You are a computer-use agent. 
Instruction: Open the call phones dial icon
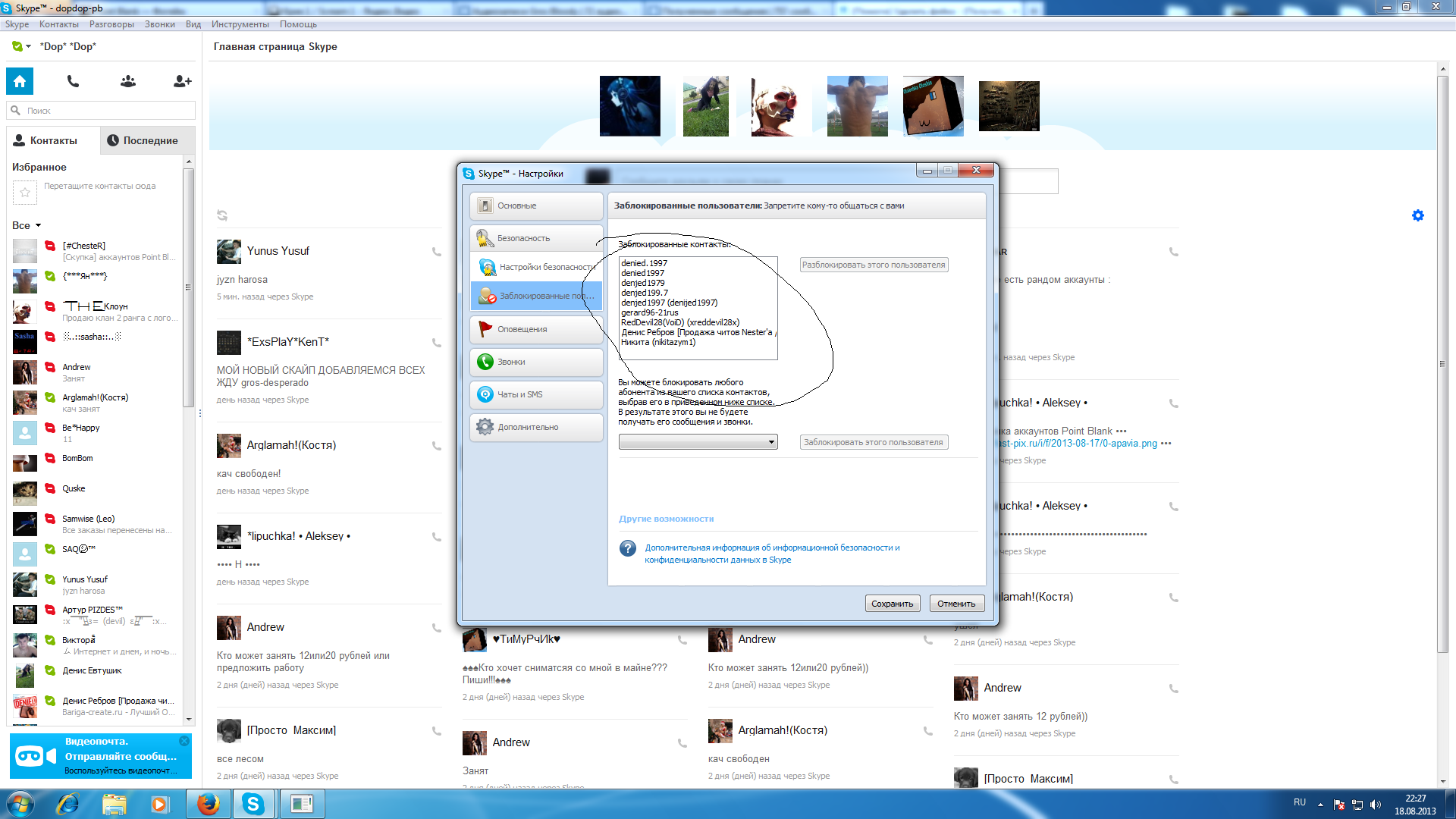(73, 81)
